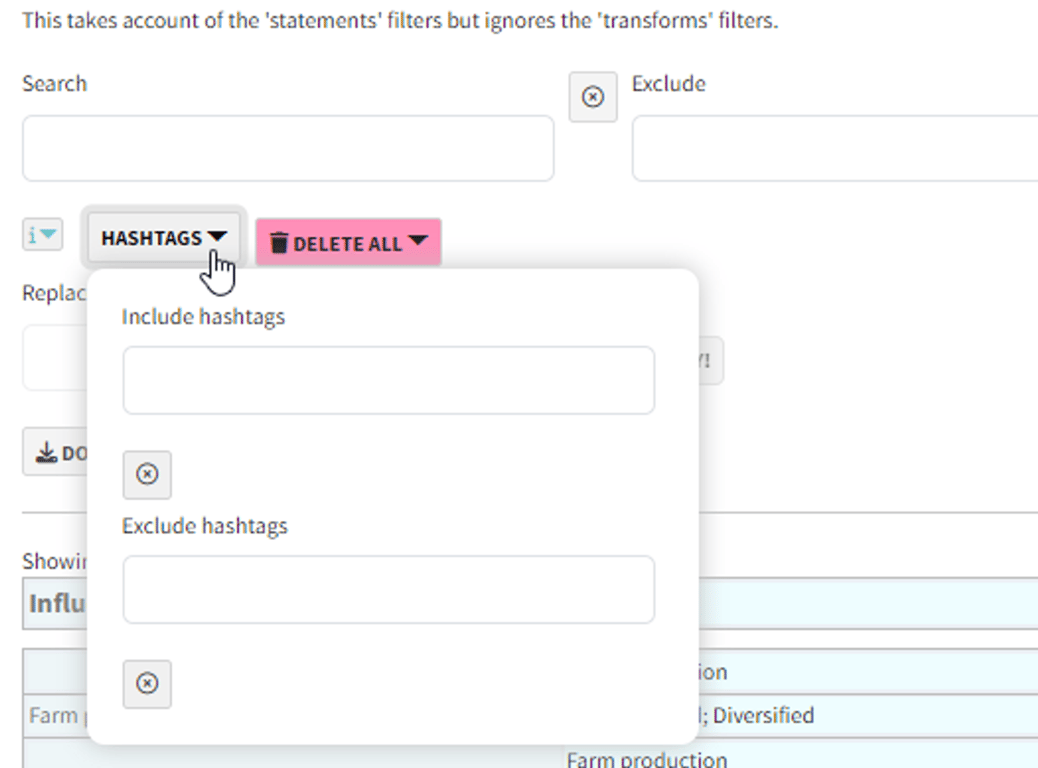Clear the Search field with the x icon
This screenshot has width=1038, height=768.
pyautogui.click(x=593, y=97)
